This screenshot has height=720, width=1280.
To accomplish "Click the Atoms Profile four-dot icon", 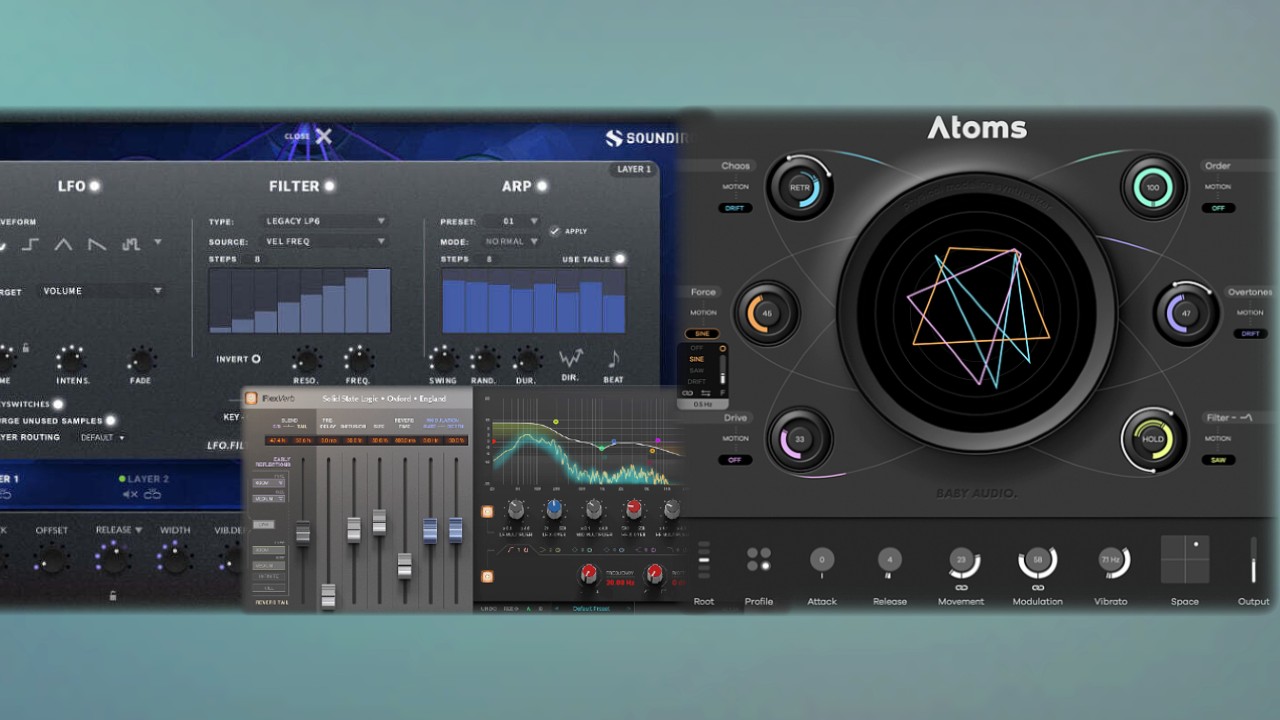I will tap(758, 559).
